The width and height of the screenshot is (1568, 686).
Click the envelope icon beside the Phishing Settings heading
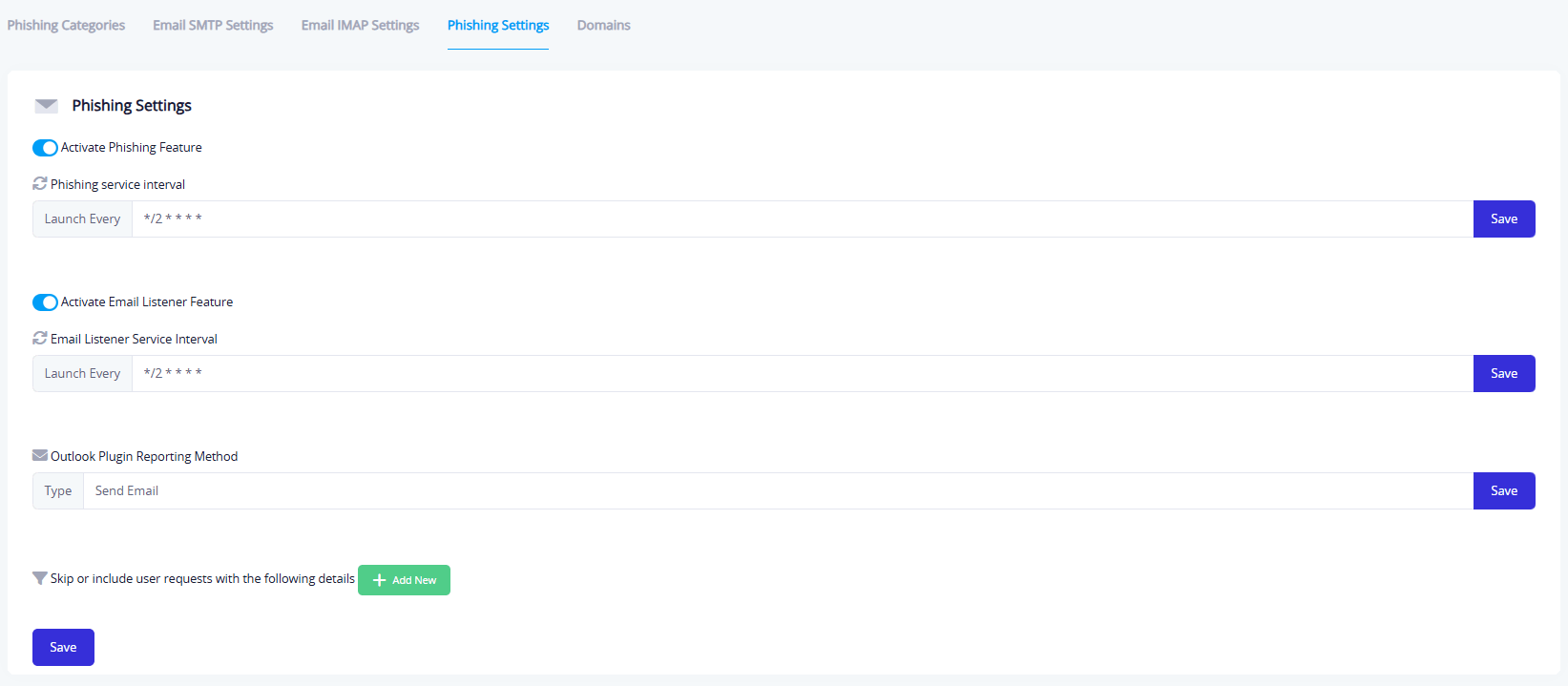[x=46, y=106]
